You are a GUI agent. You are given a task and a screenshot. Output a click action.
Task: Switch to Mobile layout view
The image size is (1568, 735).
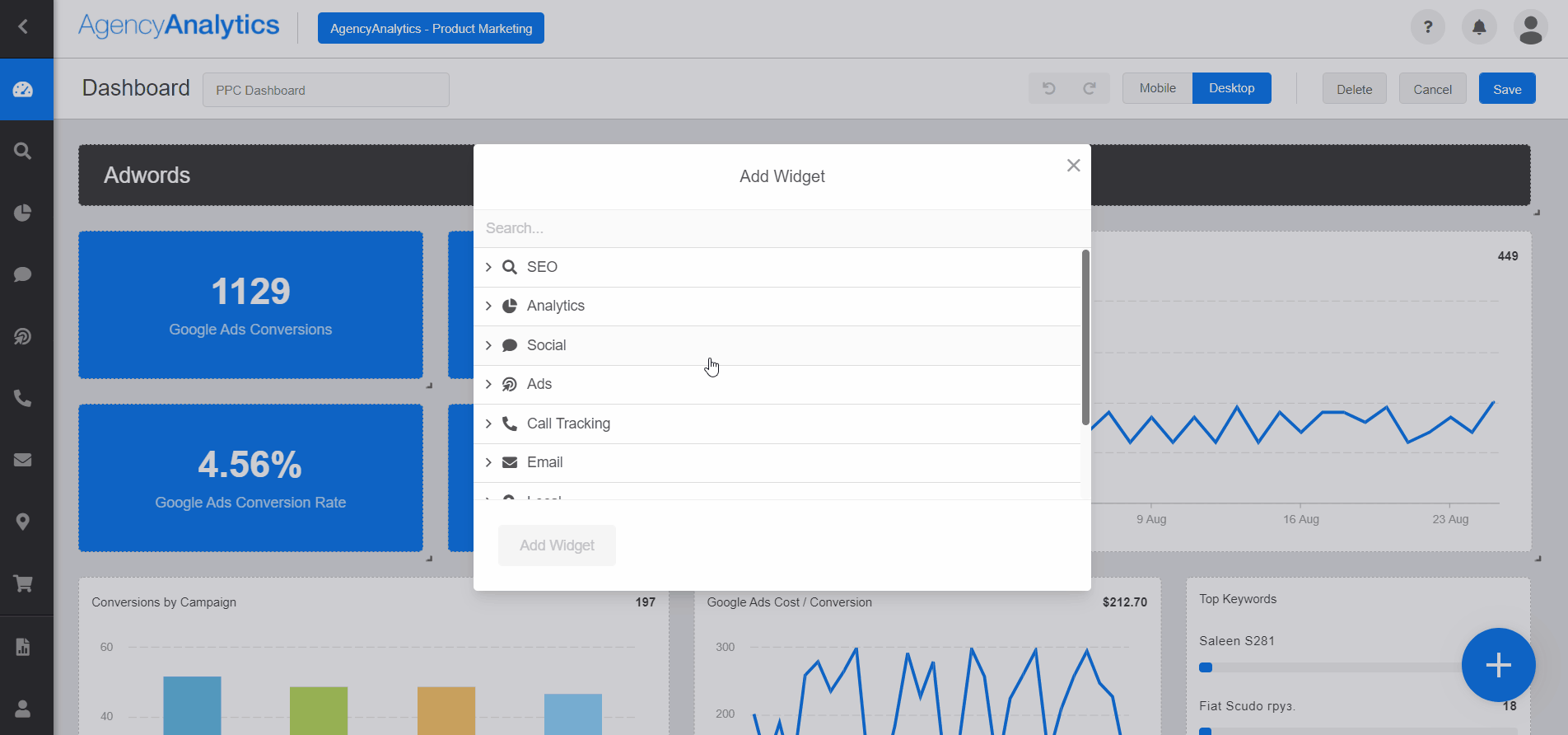[1157, 88]
